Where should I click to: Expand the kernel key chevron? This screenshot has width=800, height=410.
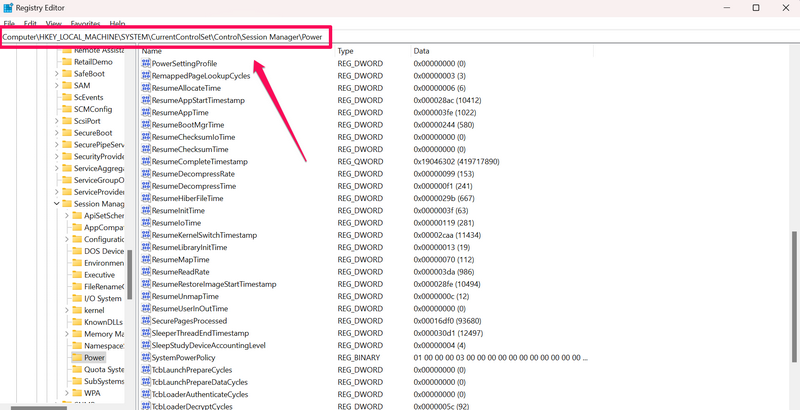tap(65, 310)
